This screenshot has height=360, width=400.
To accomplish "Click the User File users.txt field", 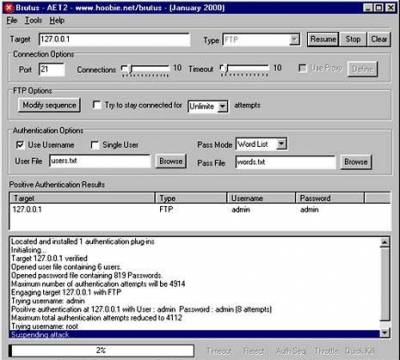I will coord(100,161).
